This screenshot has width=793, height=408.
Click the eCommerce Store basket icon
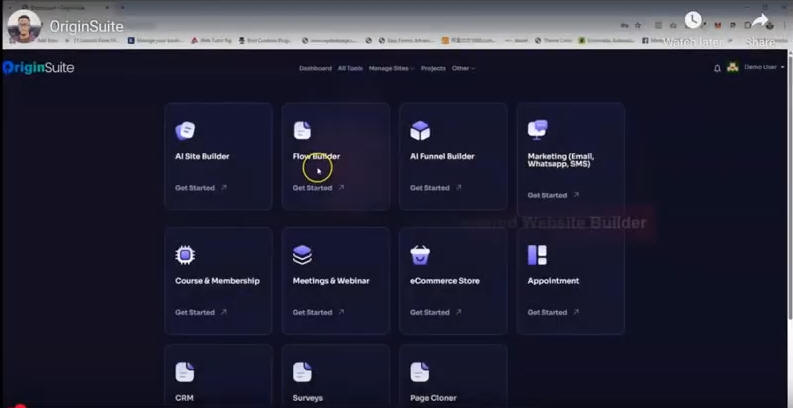tap(420, 255)
